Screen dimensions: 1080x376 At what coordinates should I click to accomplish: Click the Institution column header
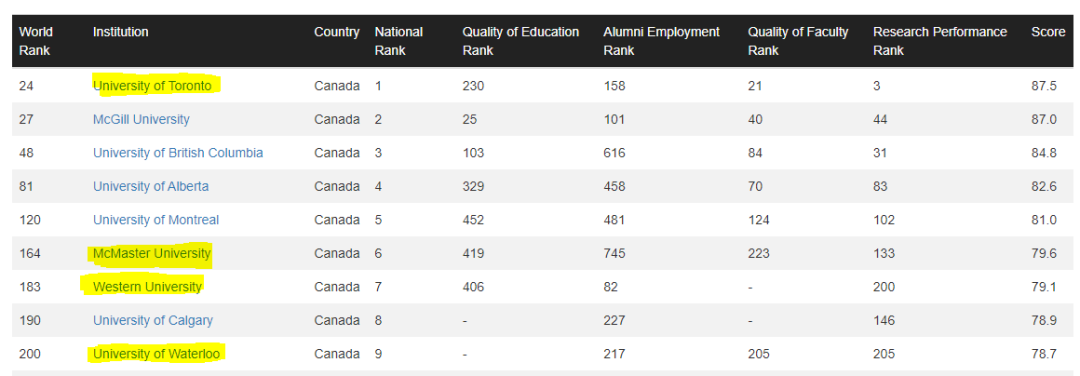121,32
